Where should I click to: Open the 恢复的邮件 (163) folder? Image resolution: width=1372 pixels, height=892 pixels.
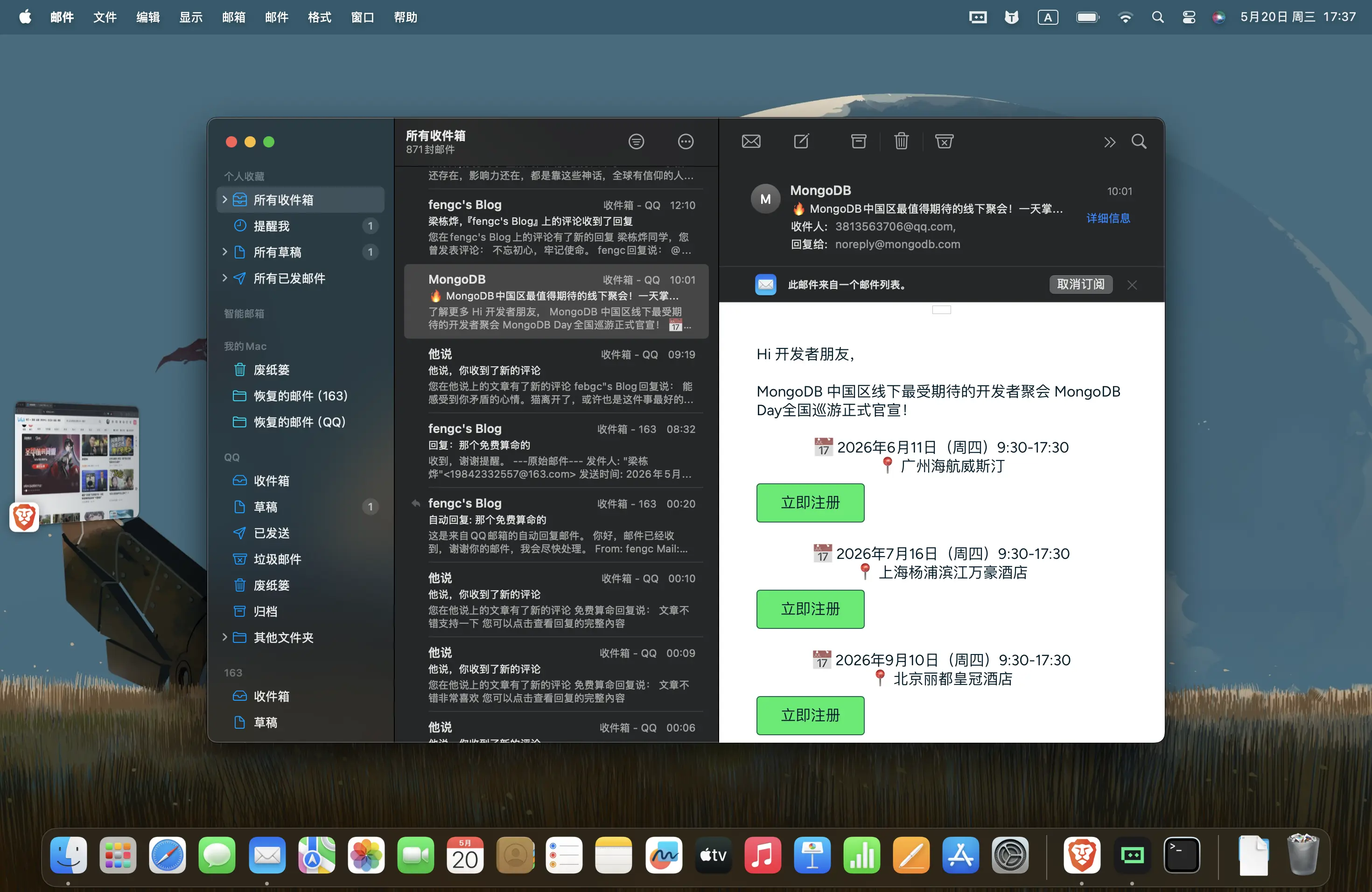301,395
